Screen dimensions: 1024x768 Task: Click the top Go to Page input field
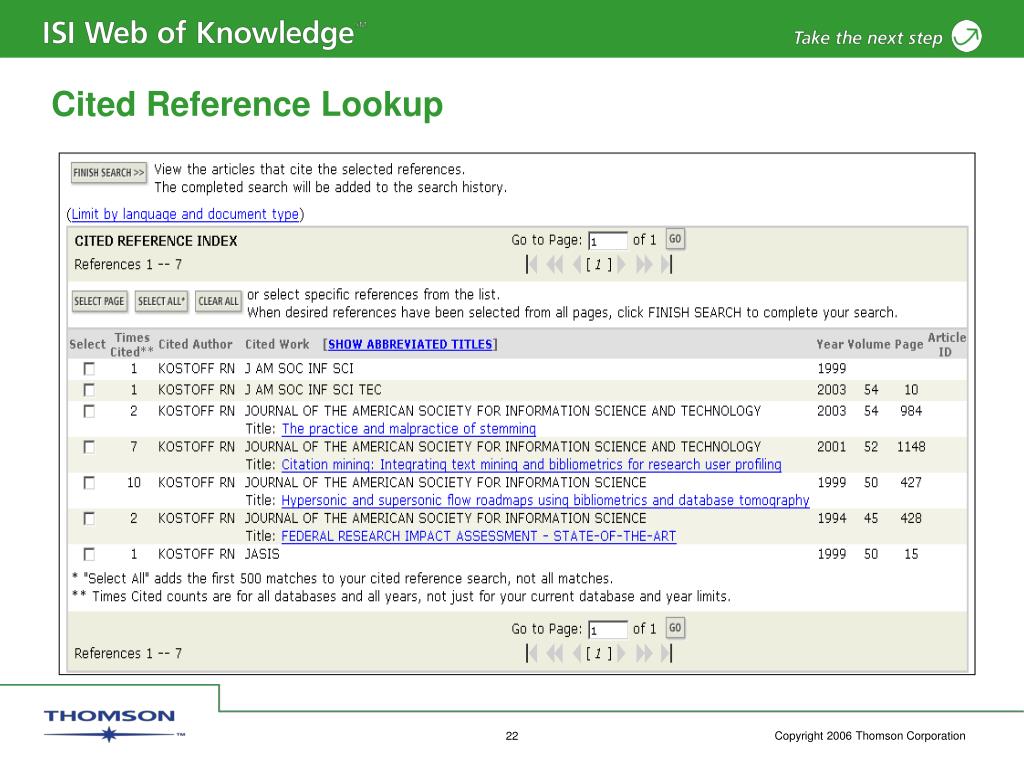point(607,241)
